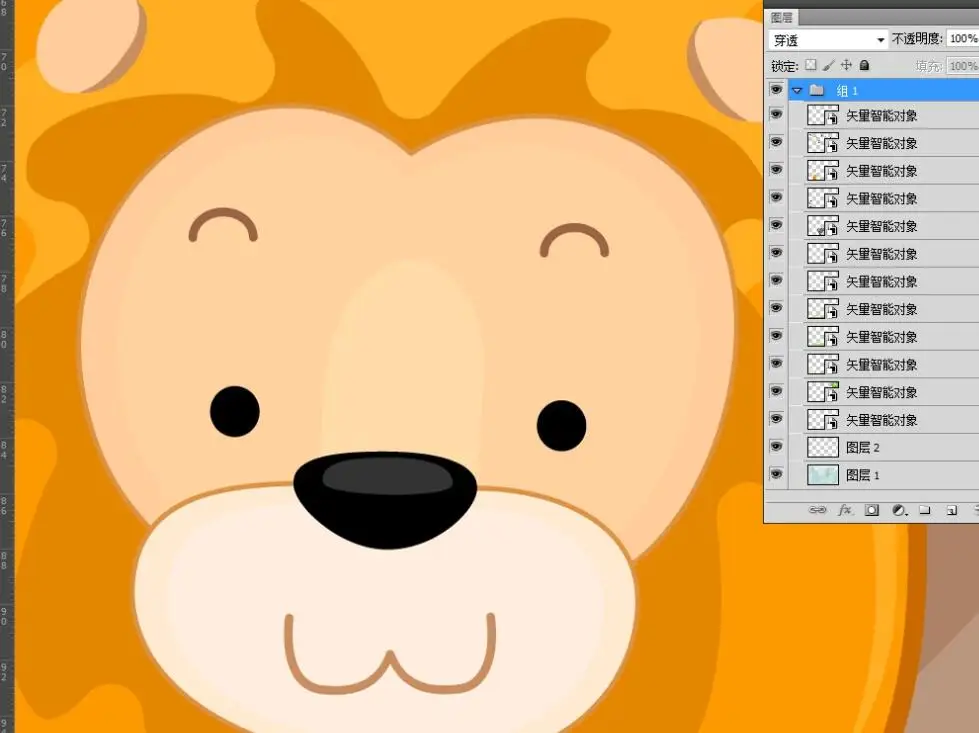
Task: Select the 组 1 group row
Action: pos(883,91)
